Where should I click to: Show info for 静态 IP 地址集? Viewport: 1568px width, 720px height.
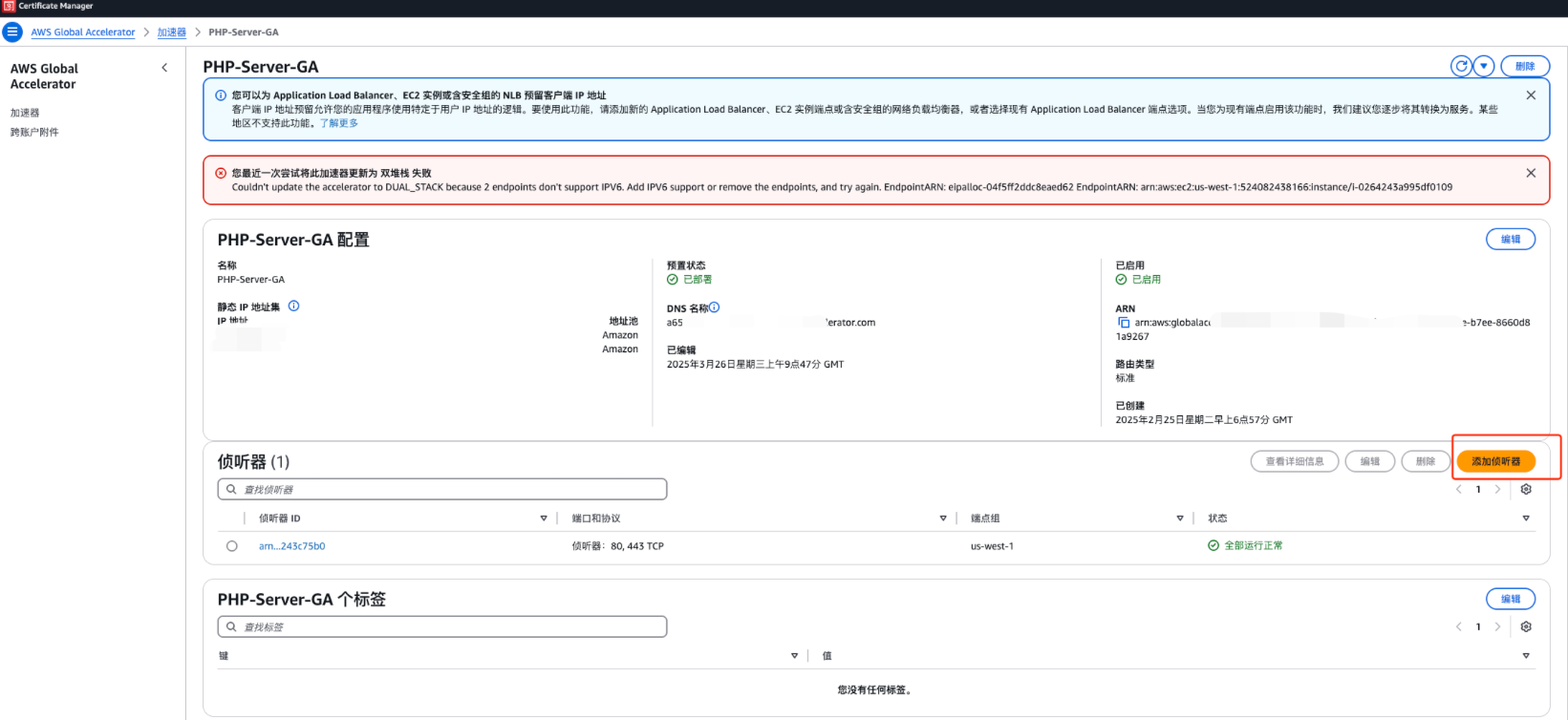[x=294, y=307]
